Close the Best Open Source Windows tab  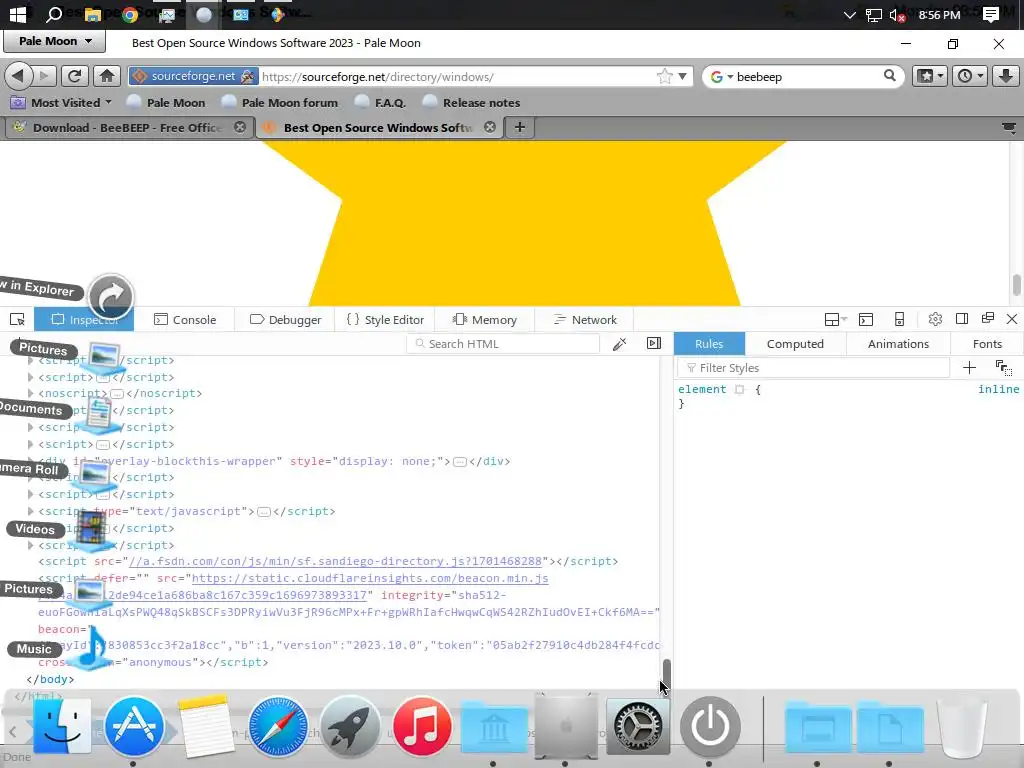(490, 127)
